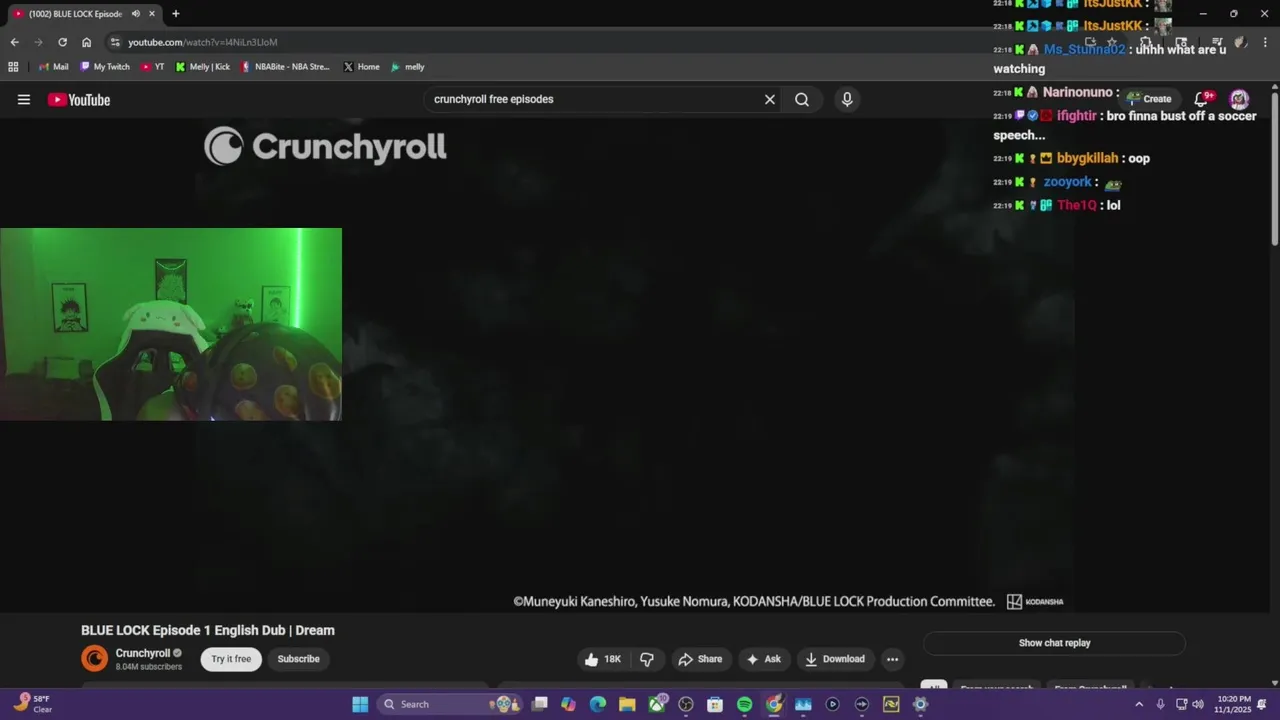Open the Windows Start menu
1280x720 pixels.
360,704
